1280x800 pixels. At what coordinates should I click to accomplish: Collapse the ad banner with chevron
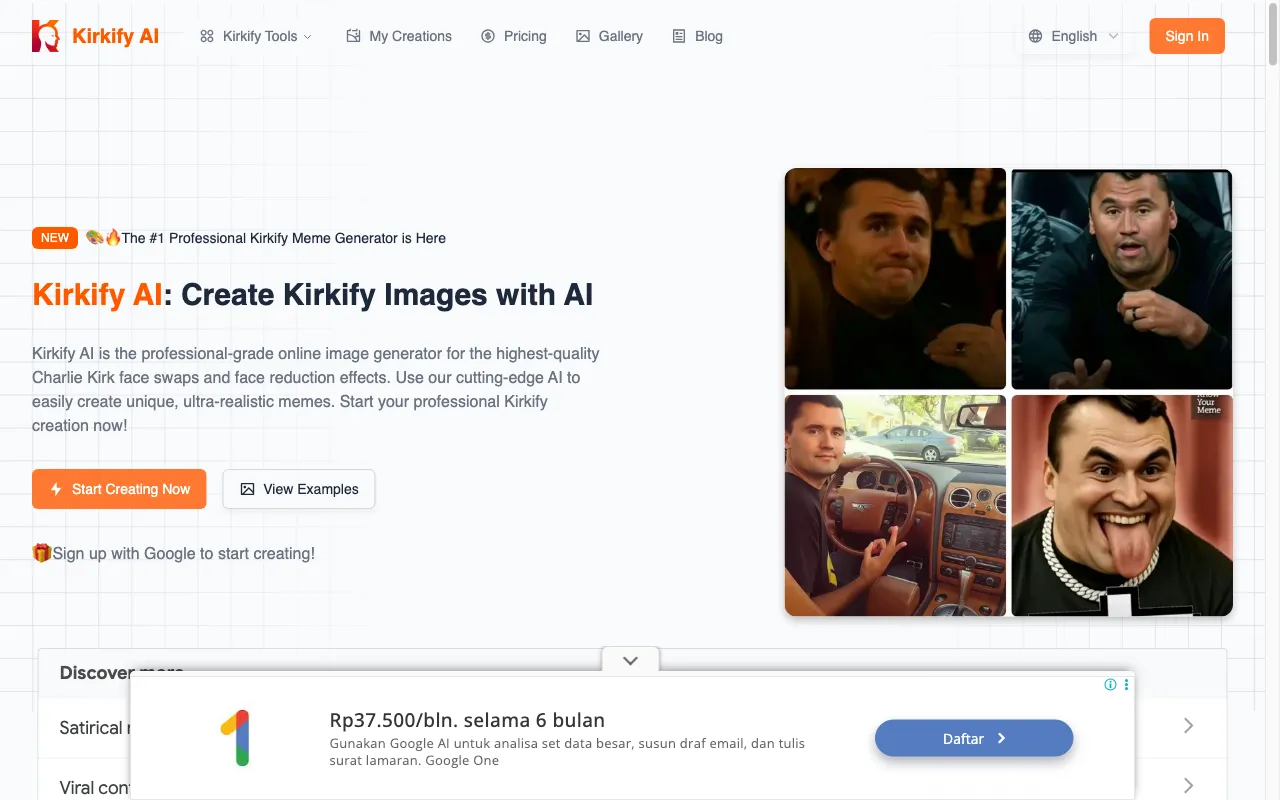630,660
